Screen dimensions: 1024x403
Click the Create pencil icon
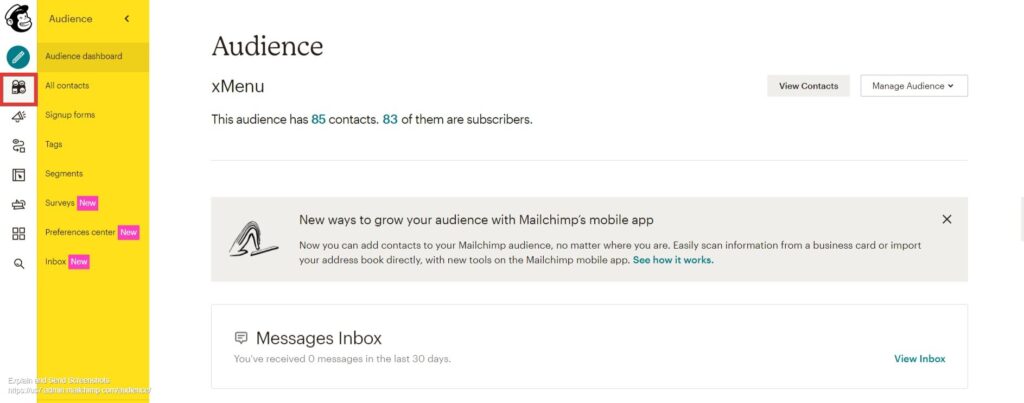(x=18, y=57)
